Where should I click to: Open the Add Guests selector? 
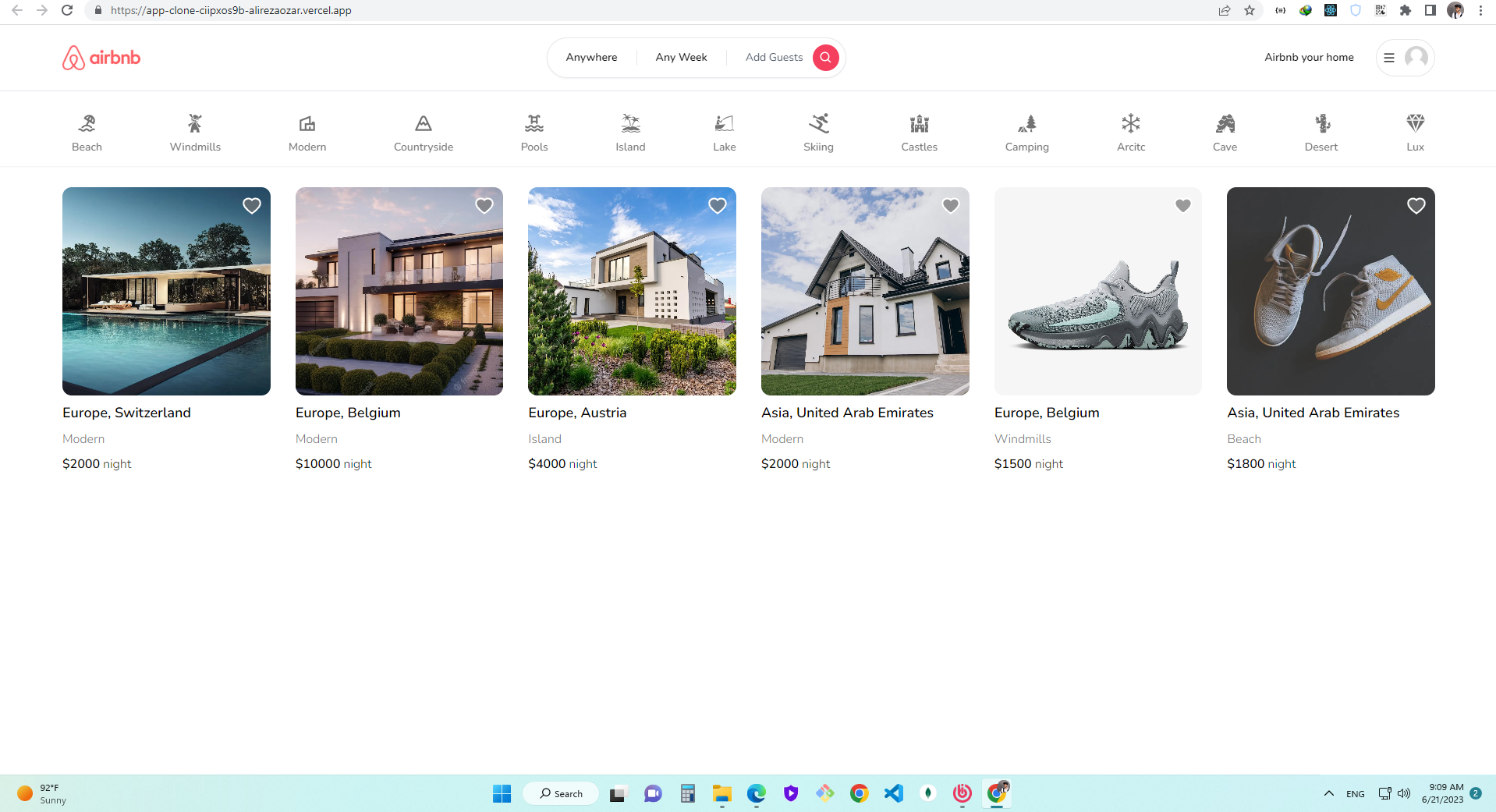[x=774, y=57]
